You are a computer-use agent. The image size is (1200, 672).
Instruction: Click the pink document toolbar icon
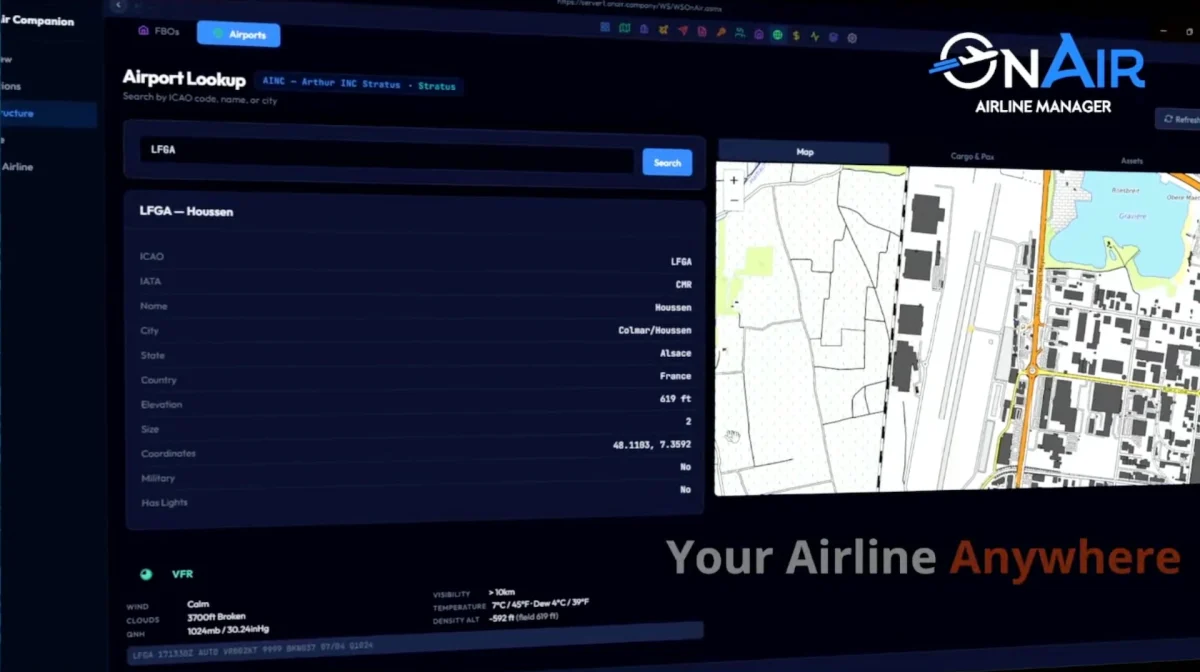click(701, 31)
